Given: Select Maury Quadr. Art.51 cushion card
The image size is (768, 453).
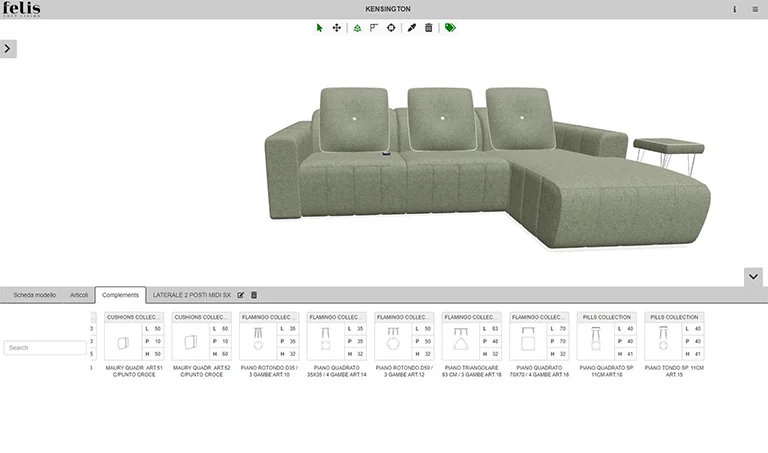Looking at the screenshot, I should click(x=134, y=345).
